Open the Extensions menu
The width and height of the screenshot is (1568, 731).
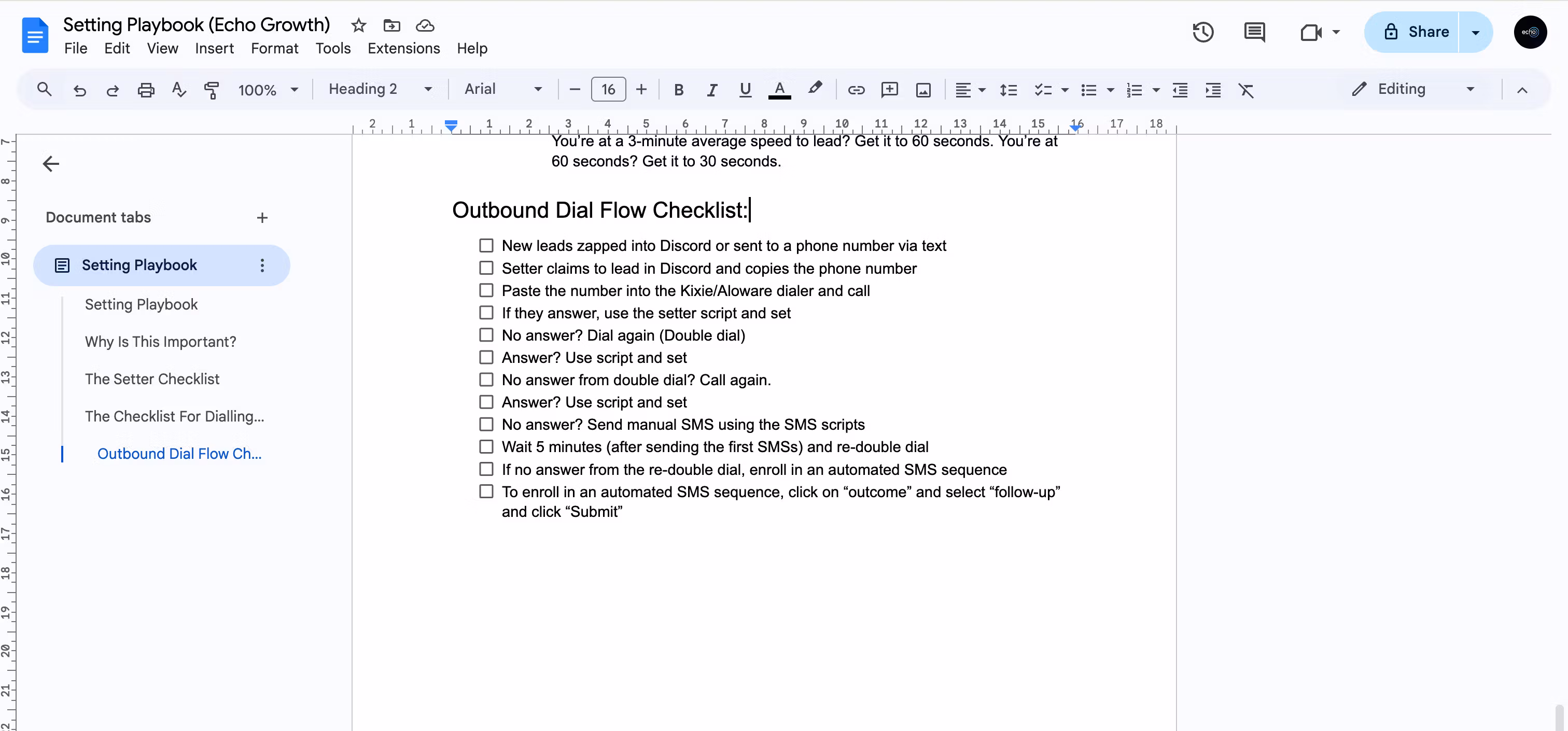pos(403,48)
